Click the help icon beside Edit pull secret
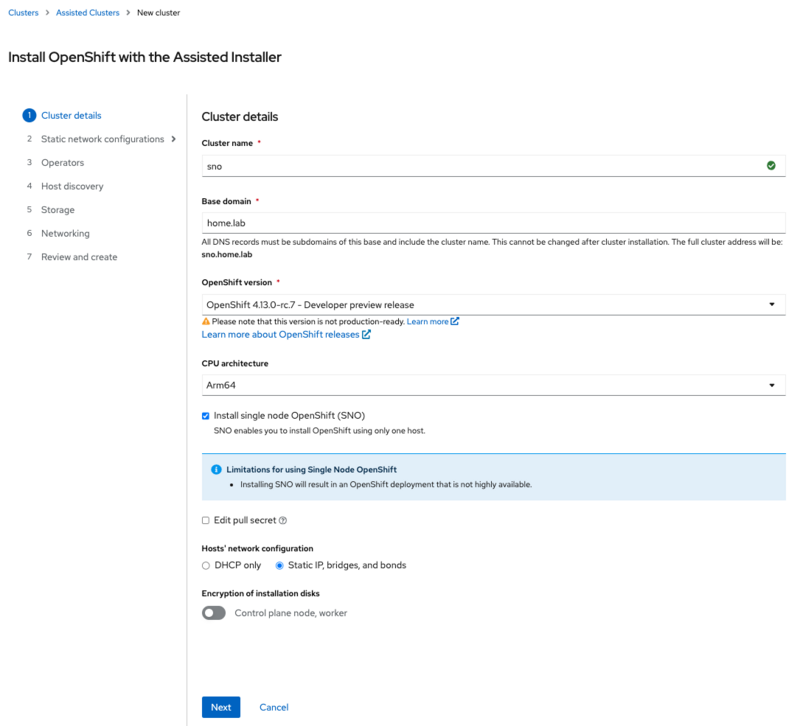 283,520
